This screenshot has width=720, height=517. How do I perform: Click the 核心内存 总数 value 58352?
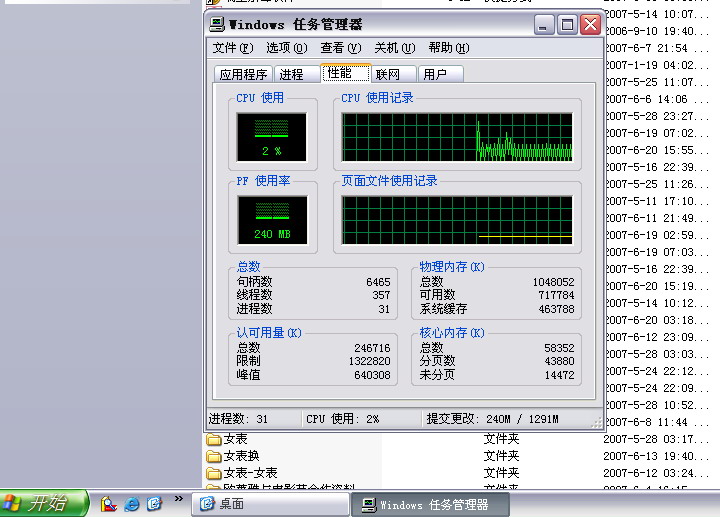click(559, 348)
